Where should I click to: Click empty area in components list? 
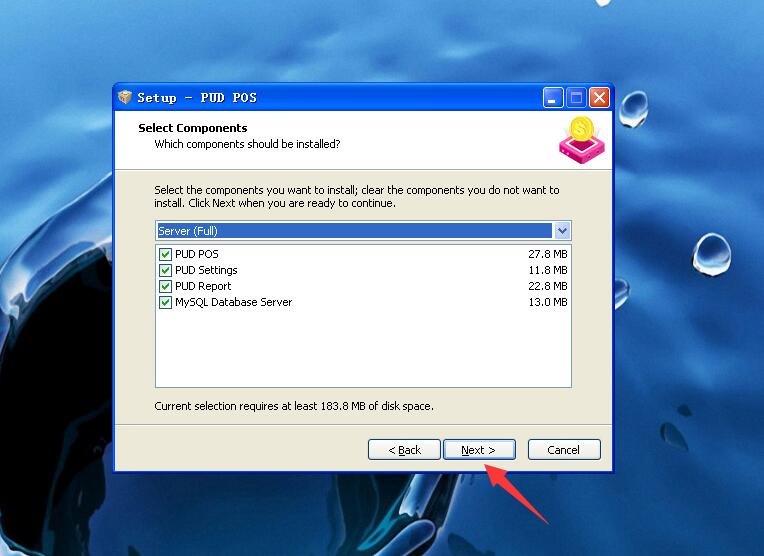[x=363, y=348]
